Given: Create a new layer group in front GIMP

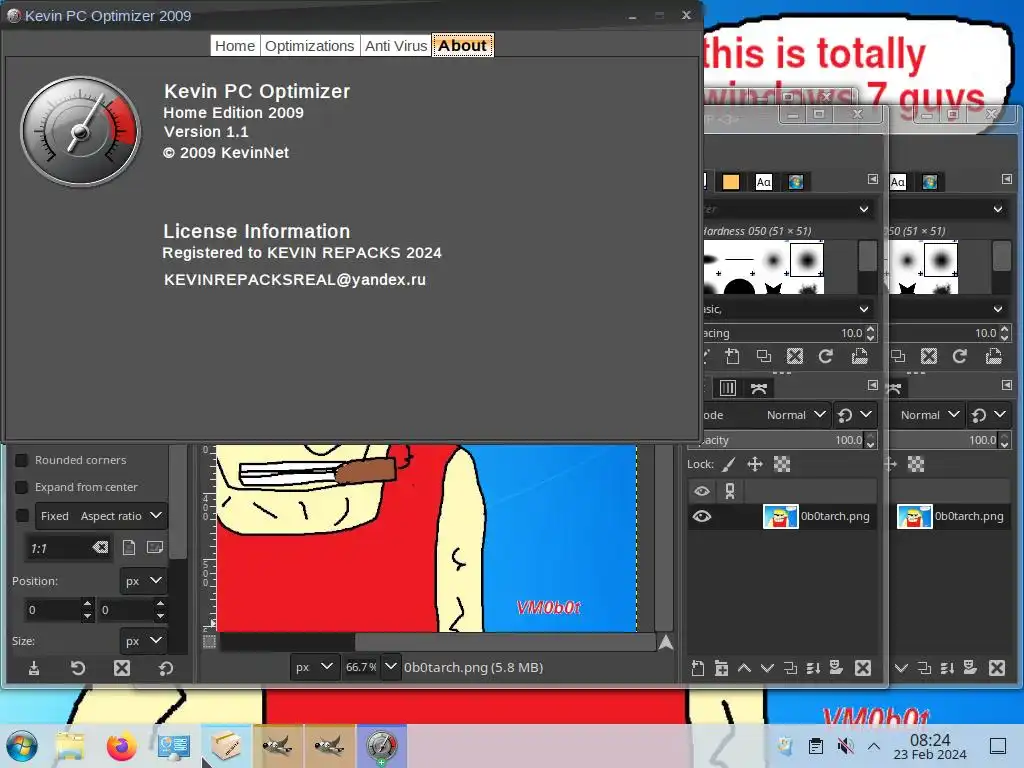Looking at the screenshot, I should pyautogui.click(x=721, y=668).
